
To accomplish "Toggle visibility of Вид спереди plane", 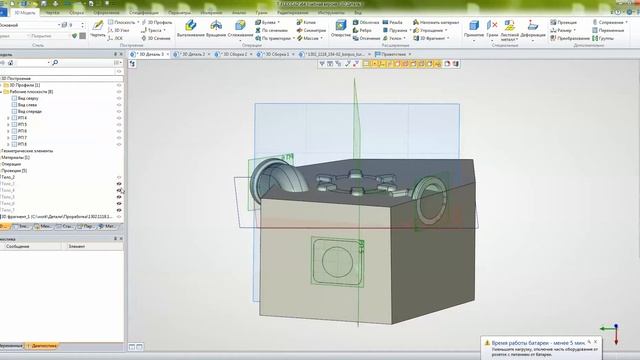I will point(119,111).
